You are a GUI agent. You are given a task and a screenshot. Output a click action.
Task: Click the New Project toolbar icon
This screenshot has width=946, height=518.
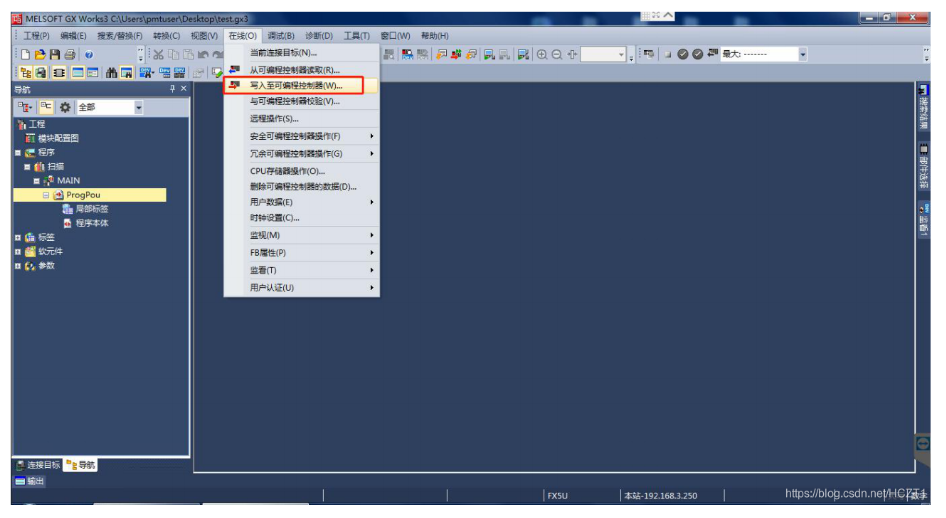(x=25, y=54)
